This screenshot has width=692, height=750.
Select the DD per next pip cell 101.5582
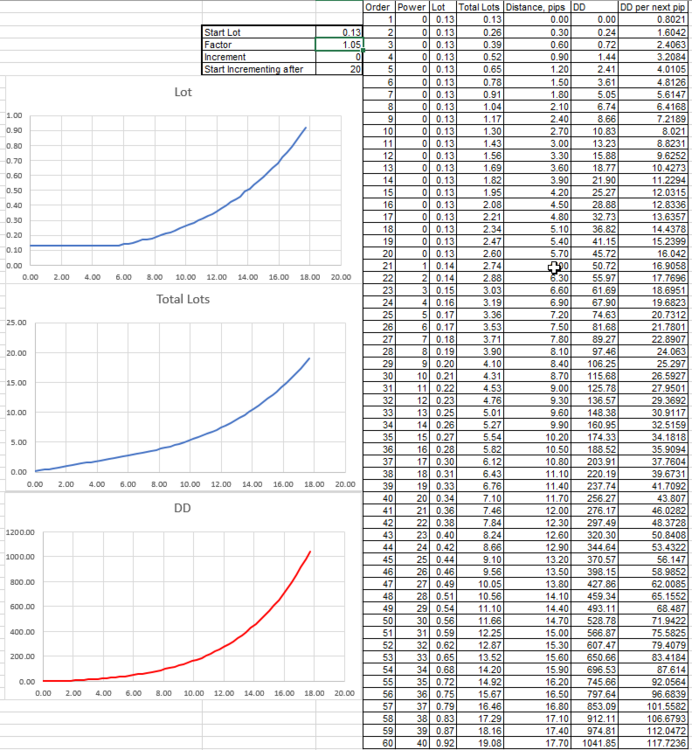[x=653, y=706]
